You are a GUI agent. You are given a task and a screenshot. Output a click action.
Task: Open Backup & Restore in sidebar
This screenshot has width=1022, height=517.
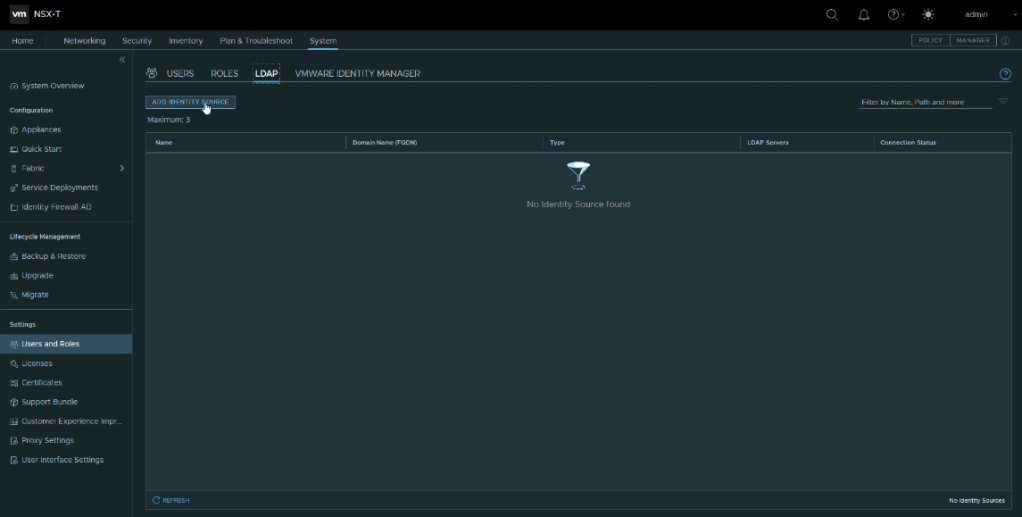(x=53, y=256)
